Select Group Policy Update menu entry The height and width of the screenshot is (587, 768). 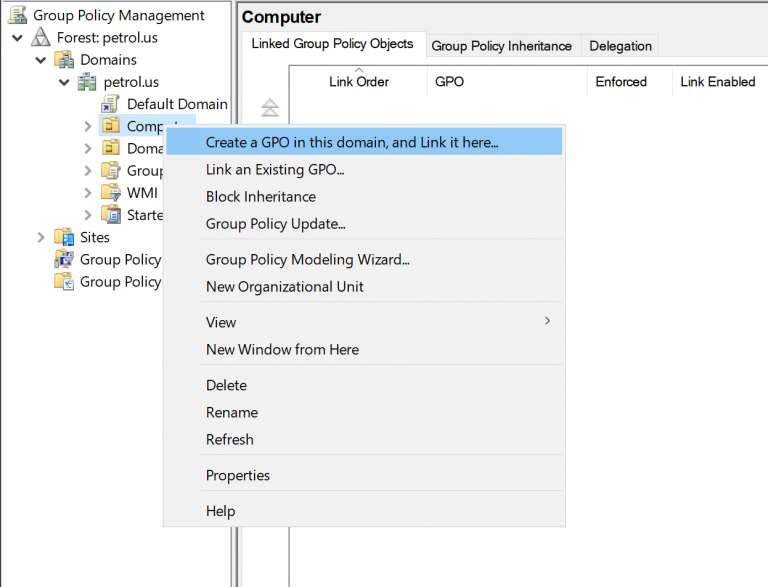pos(364,224)
